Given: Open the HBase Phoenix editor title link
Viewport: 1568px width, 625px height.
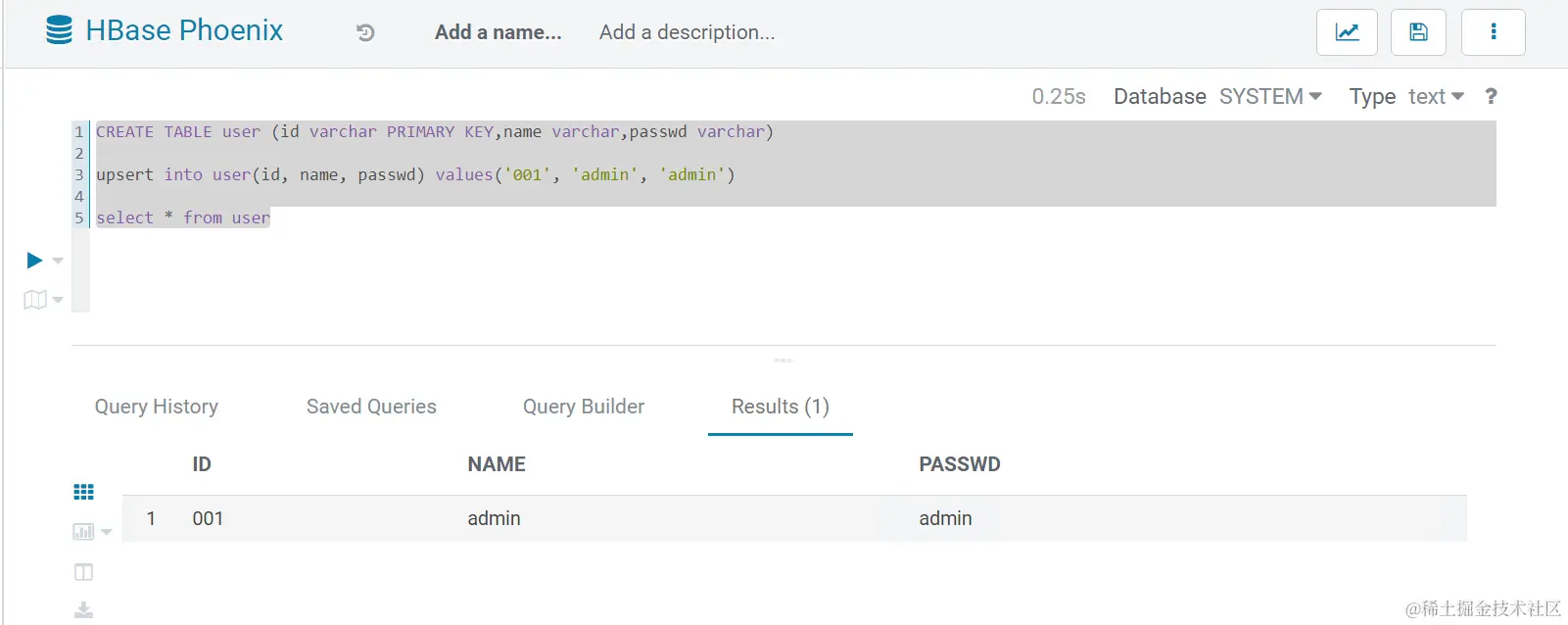Looking at the screenshot, I should (x=184, y=30).
